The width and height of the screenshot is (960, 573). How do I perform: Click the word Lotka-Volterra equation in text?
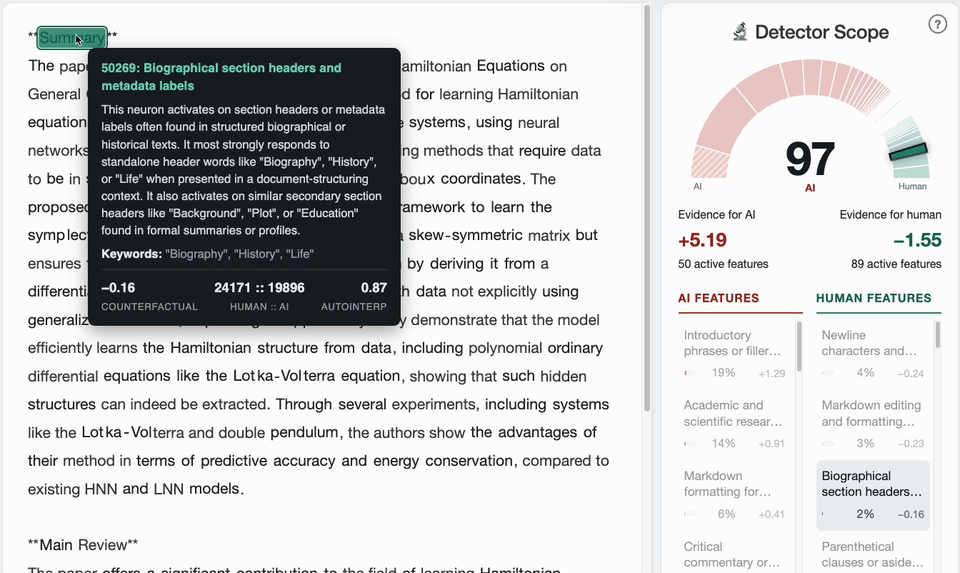[317, 376]
